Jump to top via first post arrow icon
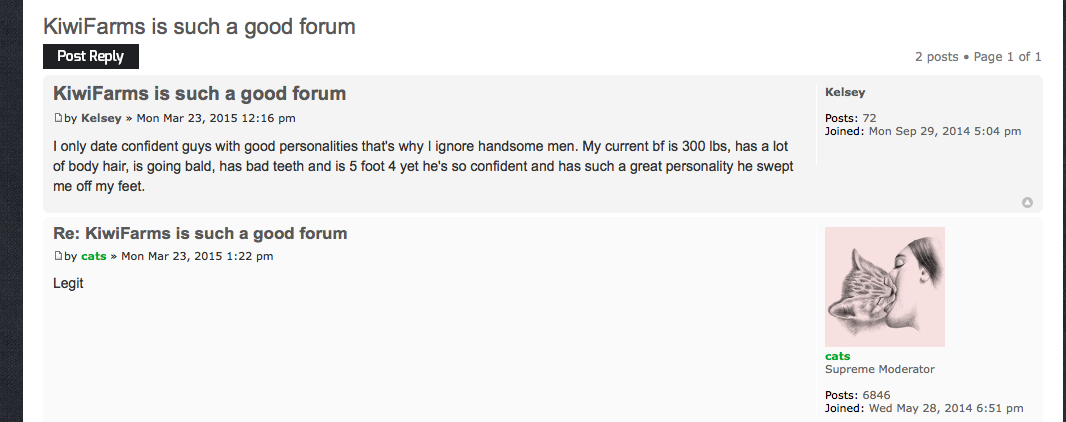Image resolution: width=1066 pixels, height=422 pixels. (1027, 203)
